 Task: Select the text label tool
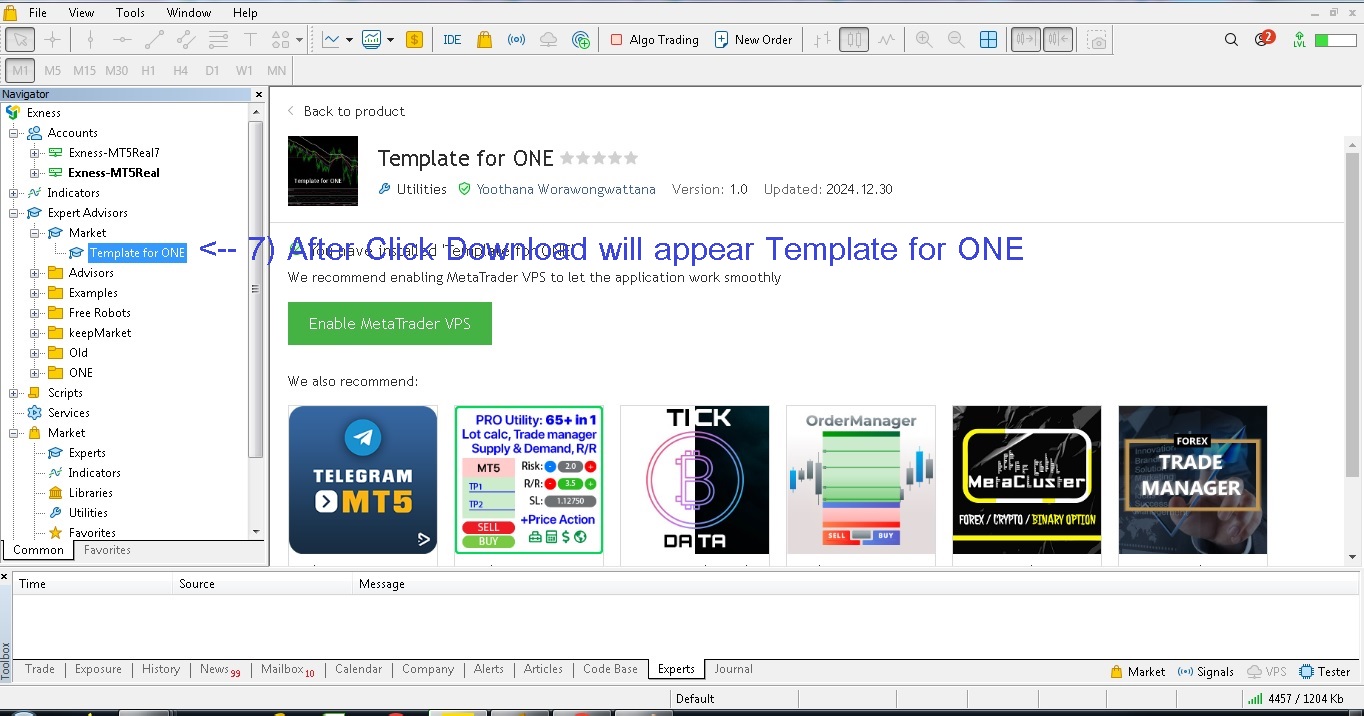pos(250,40)
